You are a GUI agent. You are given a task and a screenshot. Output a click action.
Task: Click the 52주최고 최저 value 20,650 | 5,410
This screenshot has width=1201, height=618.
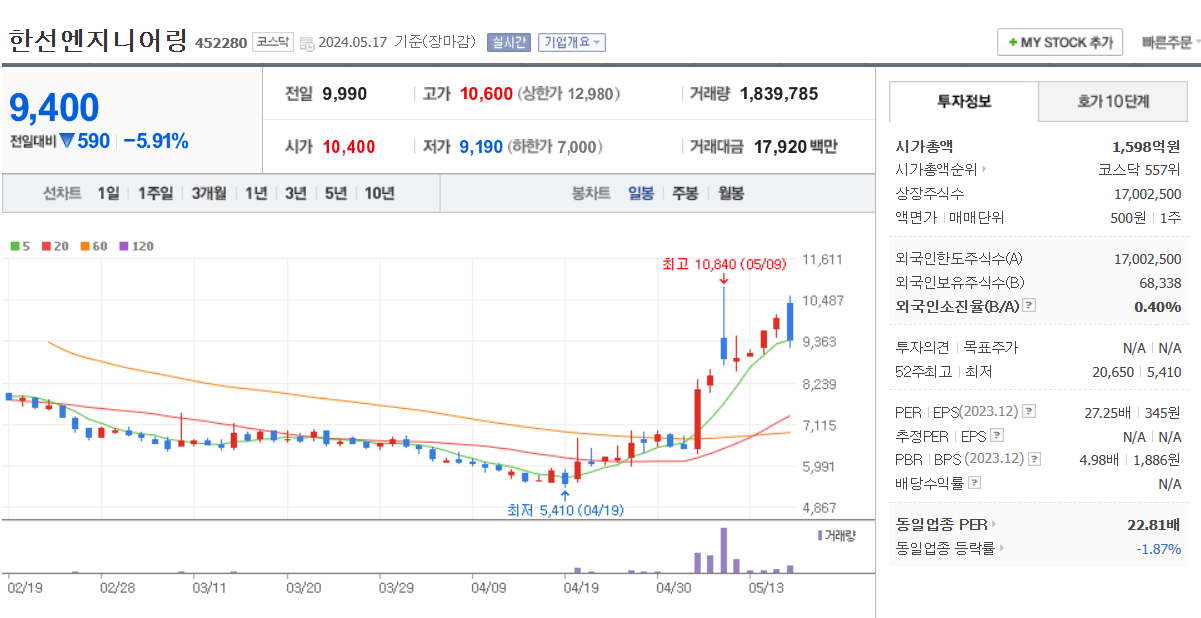tap(1137, 372)
